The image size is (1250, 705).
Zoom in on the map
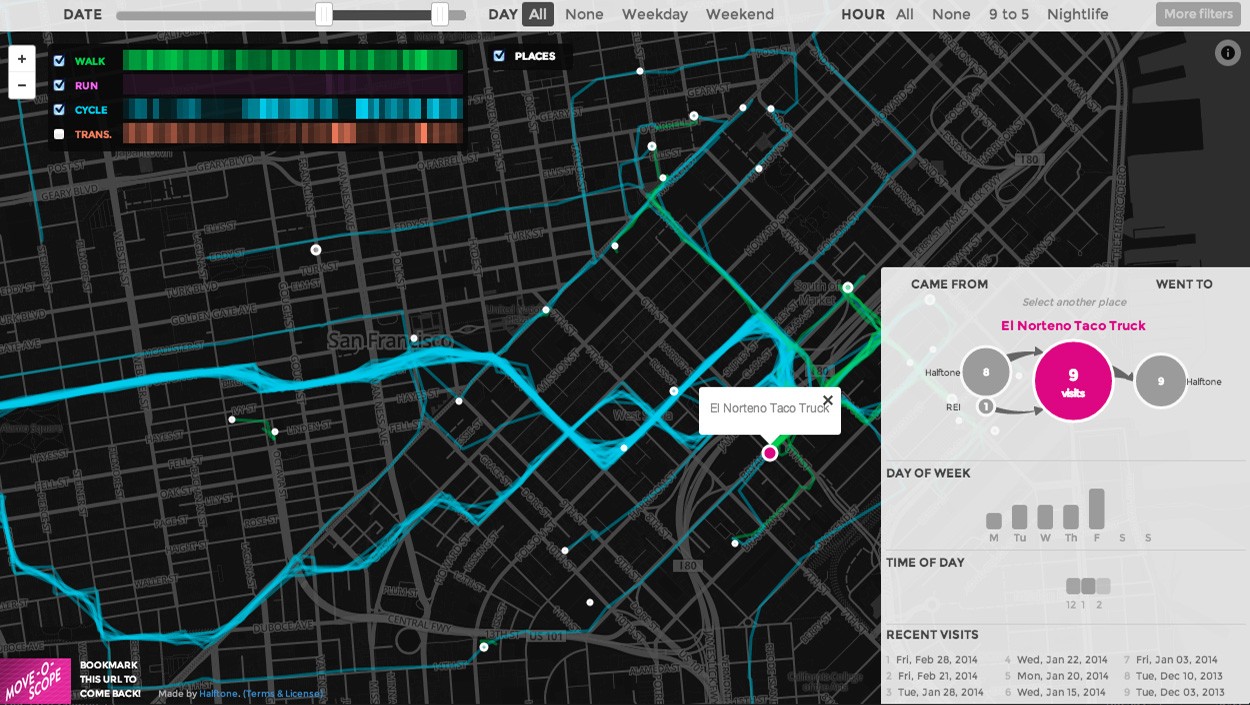pyautogui.click(x=21, y=60)
